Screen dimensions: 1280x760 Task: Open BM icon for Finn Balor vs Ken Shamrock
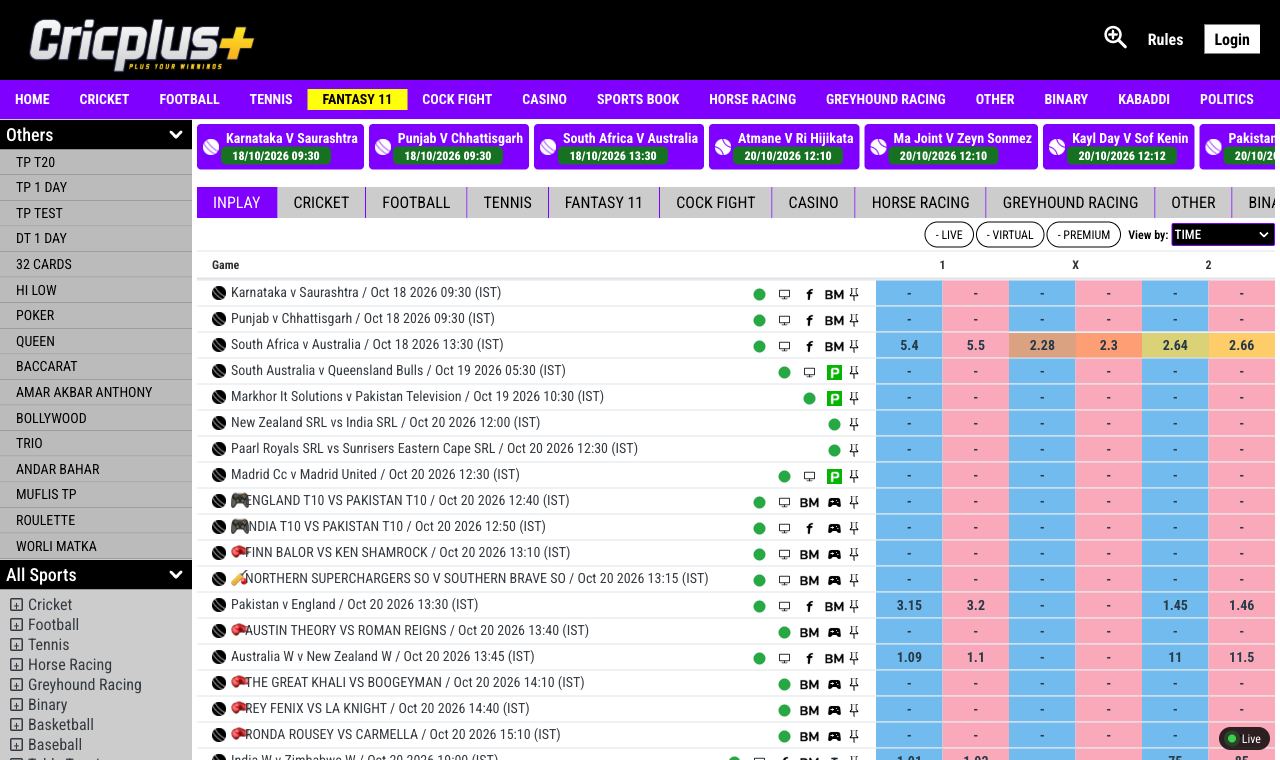809,555
